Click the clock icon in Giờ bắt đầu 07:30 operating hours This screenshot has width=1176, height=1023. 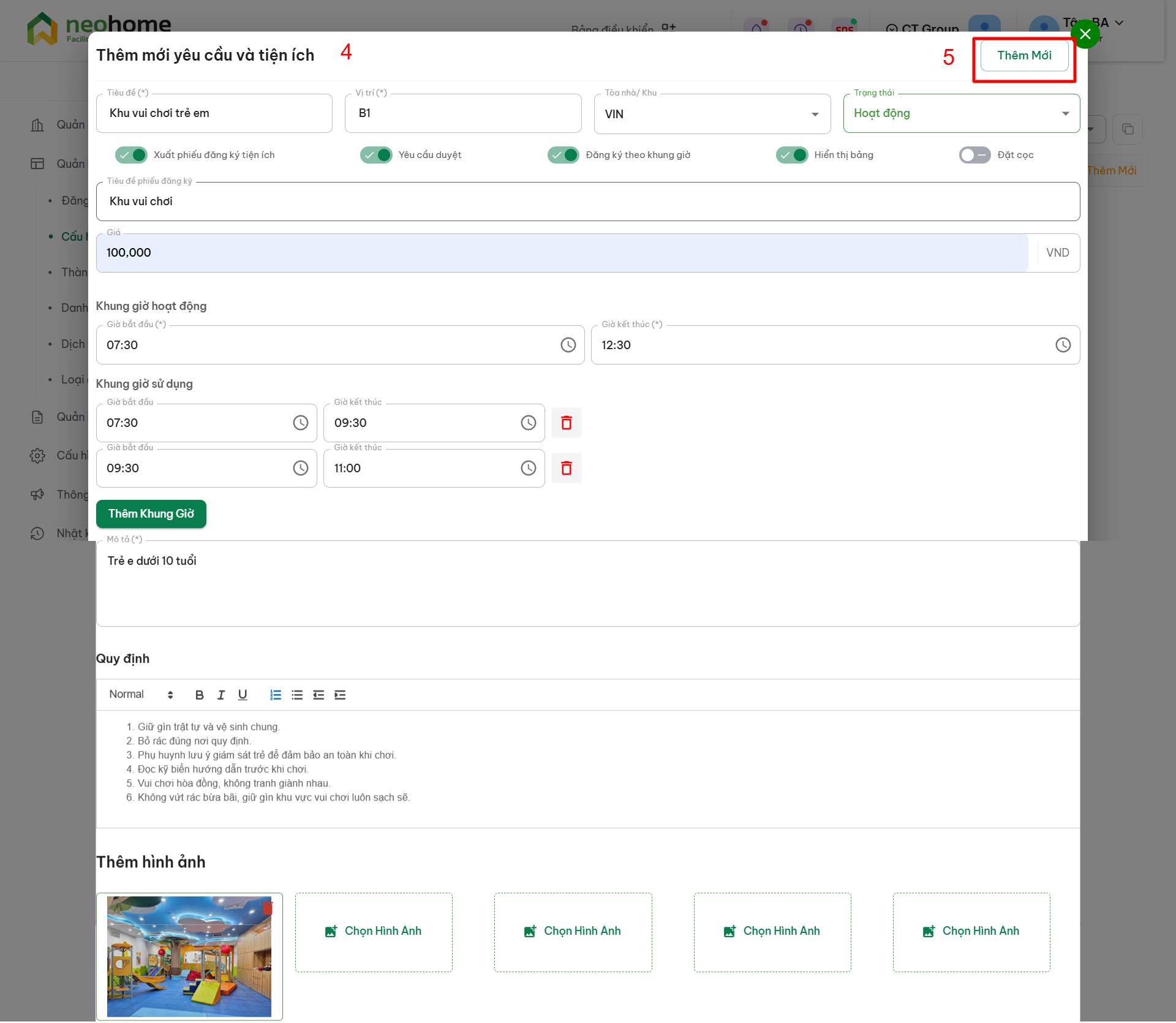568,345
